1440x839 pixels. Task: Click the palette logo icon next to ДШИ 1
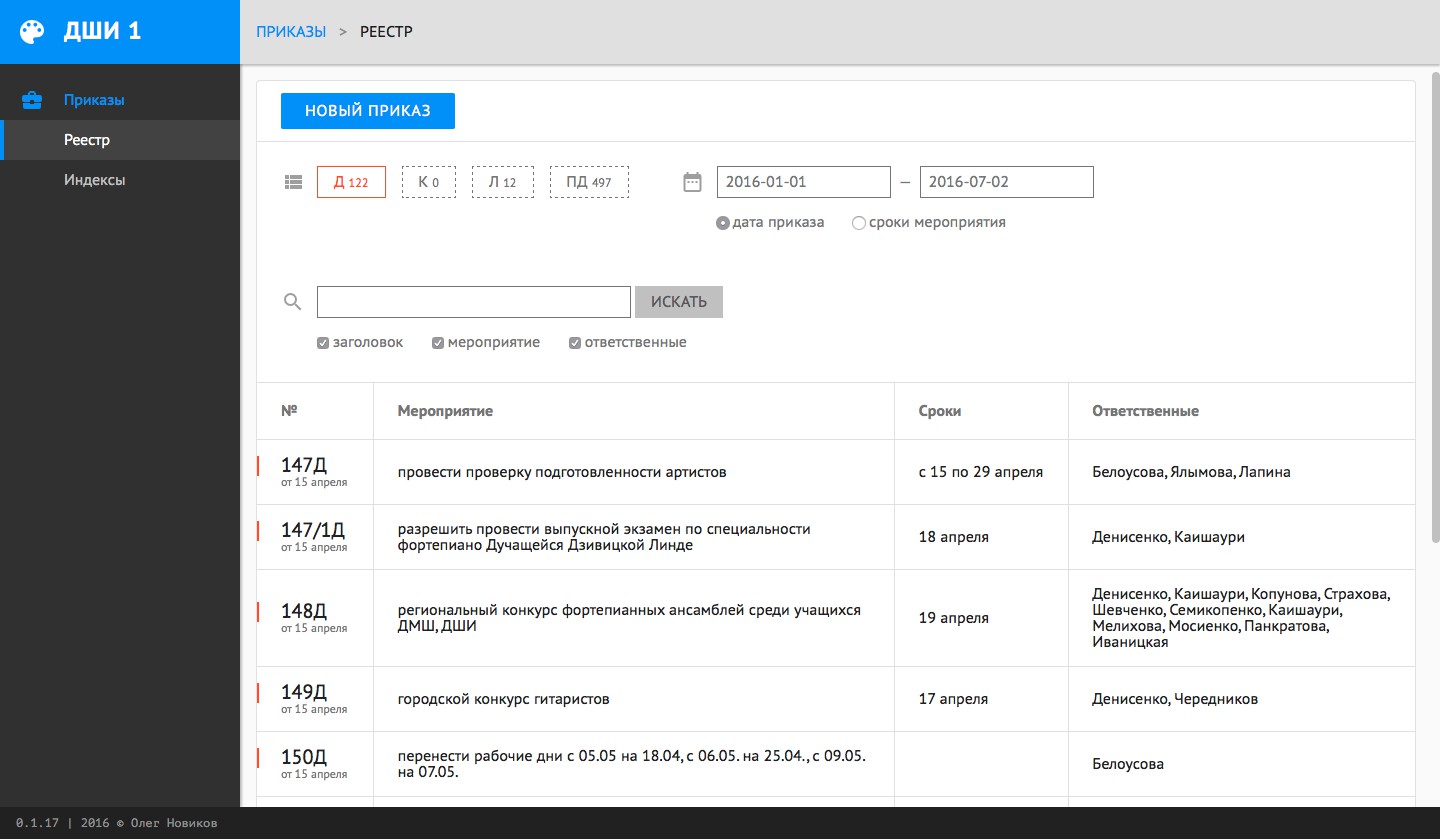(x=32, y=32)
